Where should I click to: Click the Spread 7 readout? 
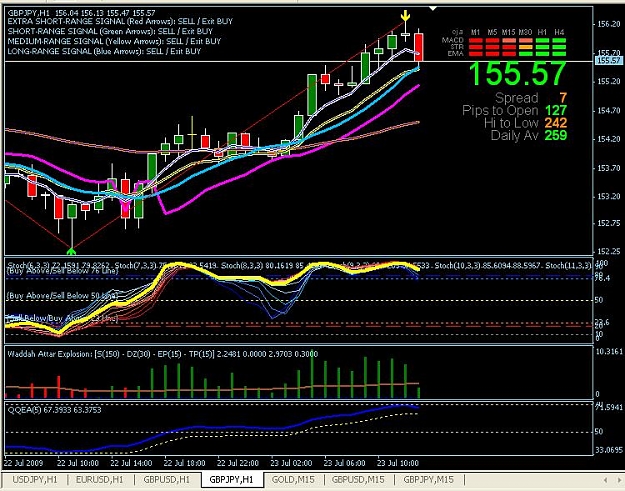pyautogui.click(x=531, y=98)
